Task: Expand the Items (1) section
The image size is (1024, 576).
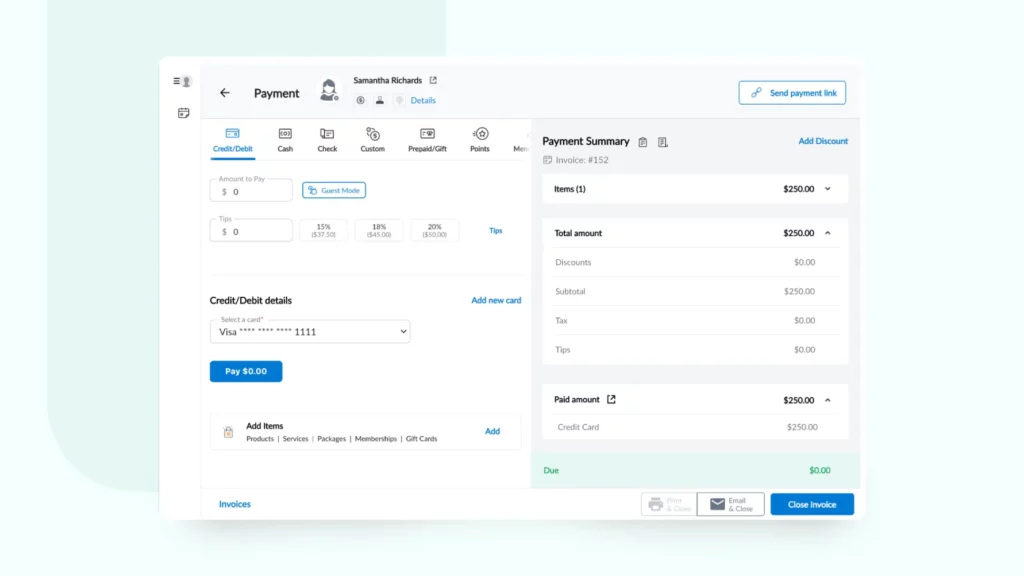Action: (827, 189)
